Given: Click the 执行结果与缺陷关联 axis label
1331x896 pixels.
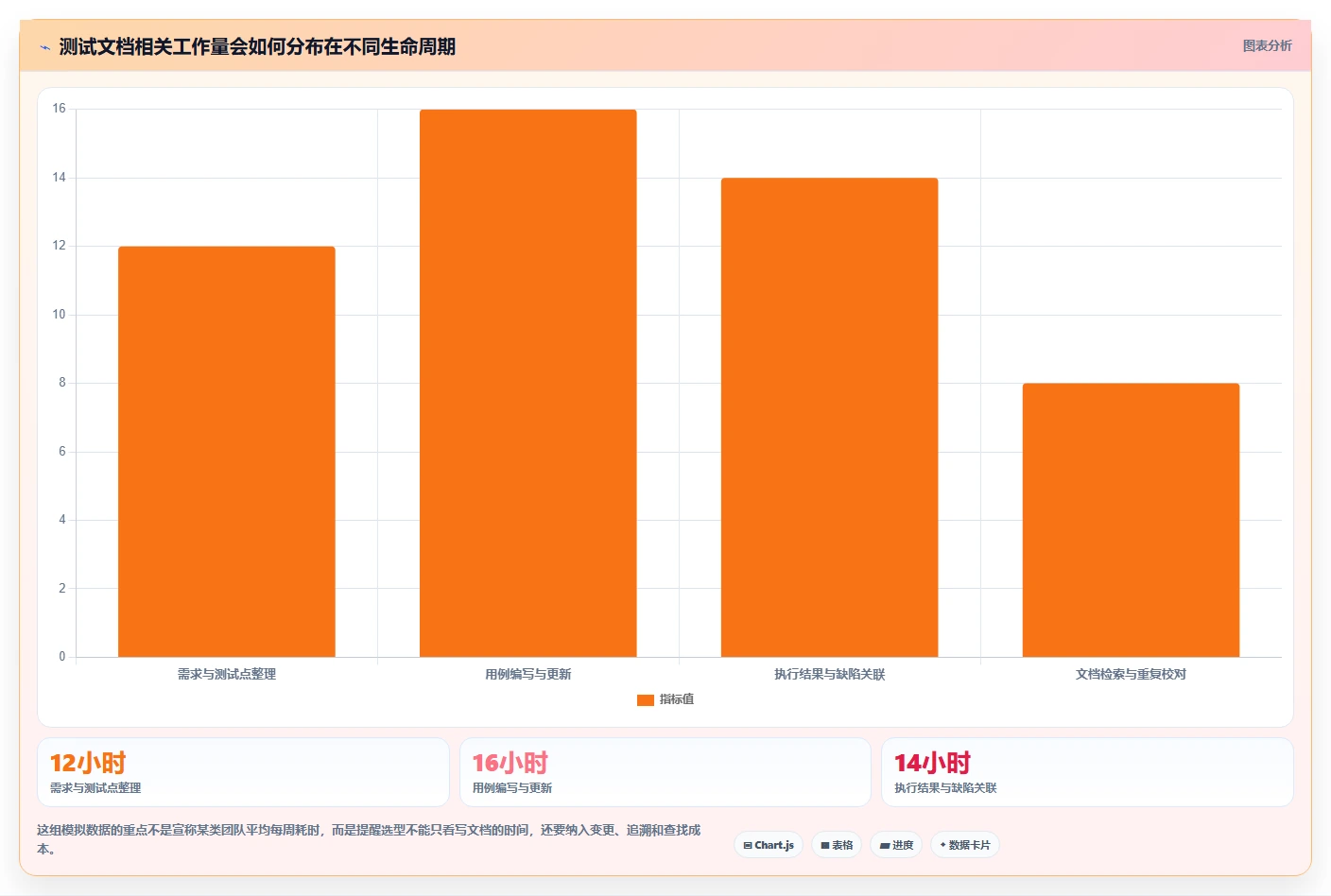Looking at the screenshot, I should tap(830, 674).
